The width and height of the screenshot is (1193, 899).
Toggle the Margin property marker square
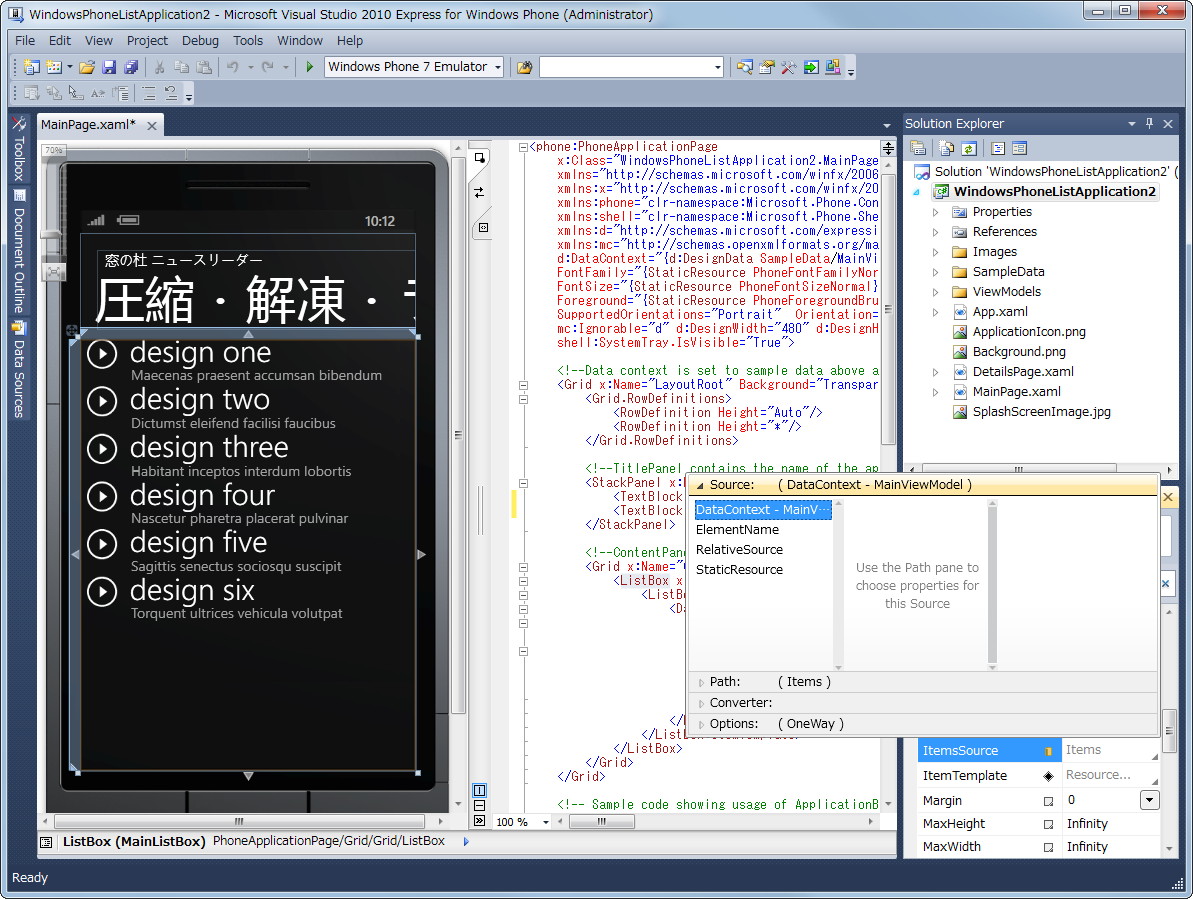point(1048,801)
